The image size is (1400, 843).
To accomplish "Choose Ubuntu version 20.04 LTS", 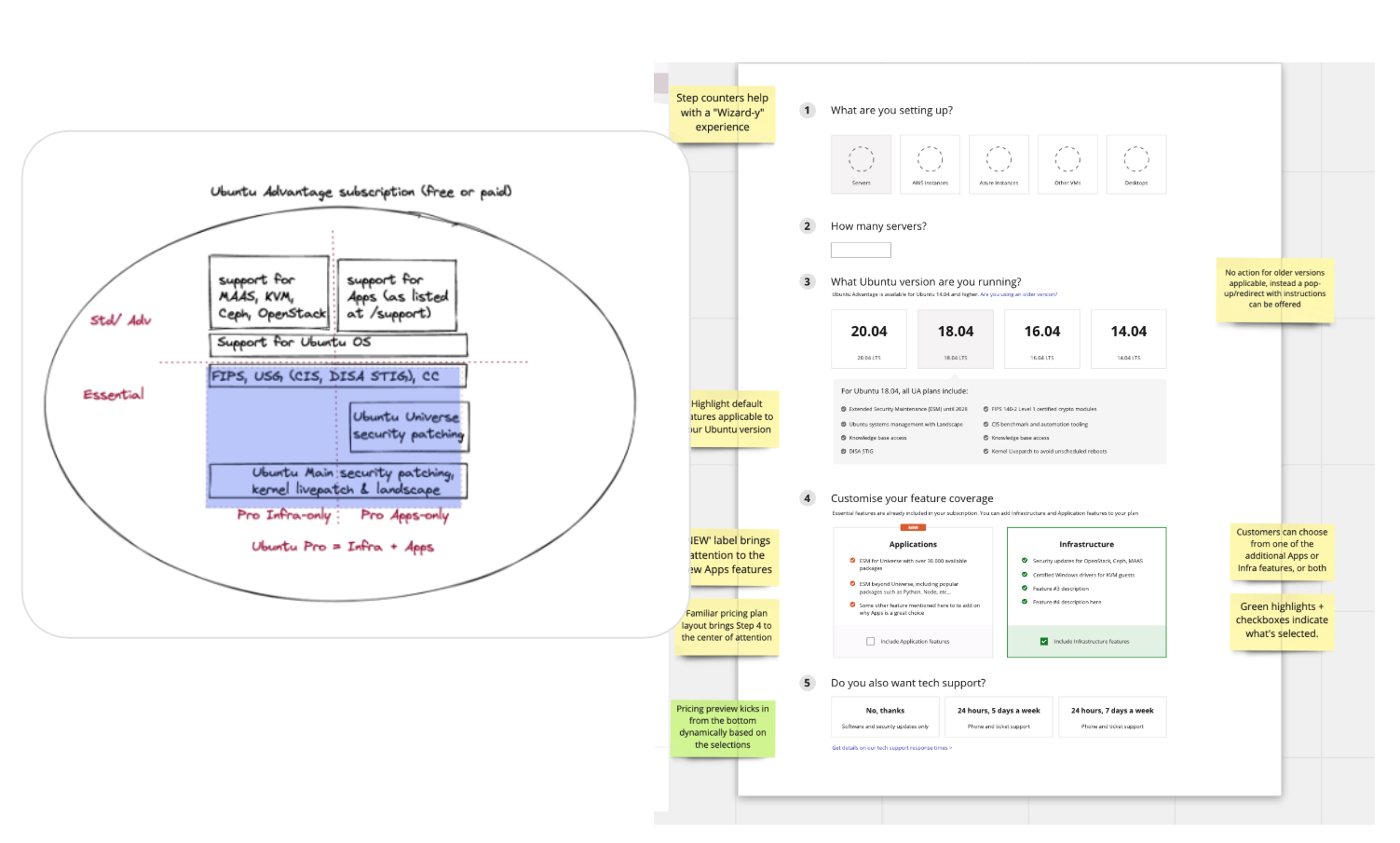I will pos(869,339).
